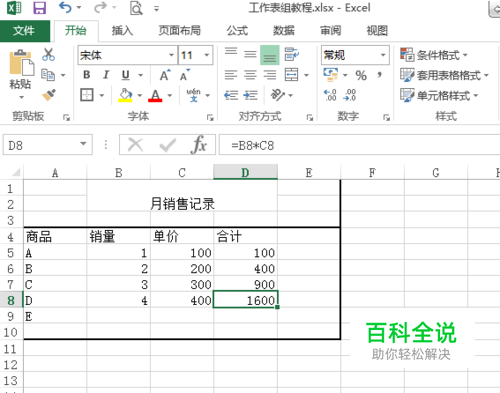Open the font name dropdown 宋体
The width and height of the screenshot is (500, 393).
(171, 55)
